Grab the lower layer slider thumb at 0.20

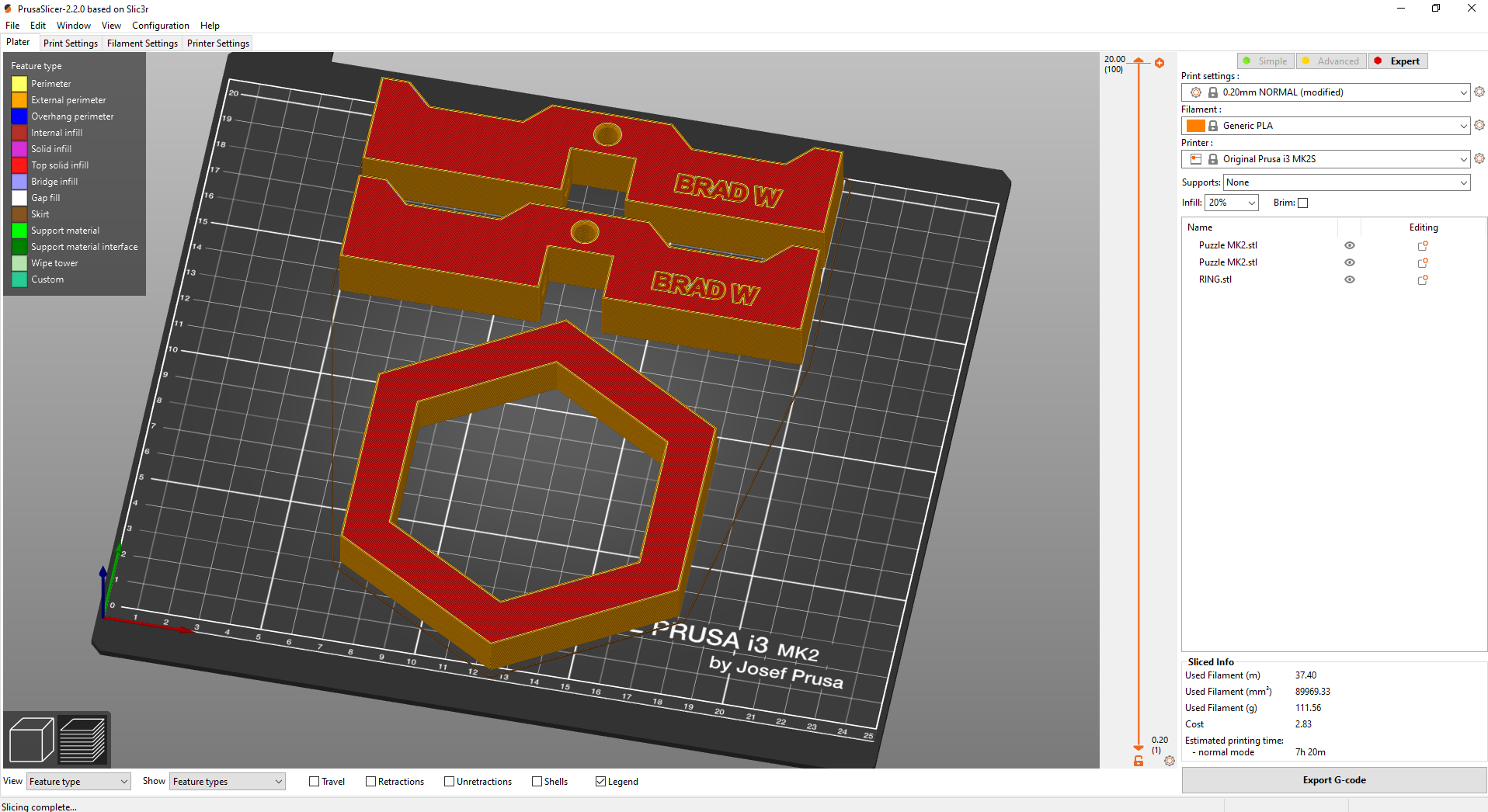[1139, 748]
